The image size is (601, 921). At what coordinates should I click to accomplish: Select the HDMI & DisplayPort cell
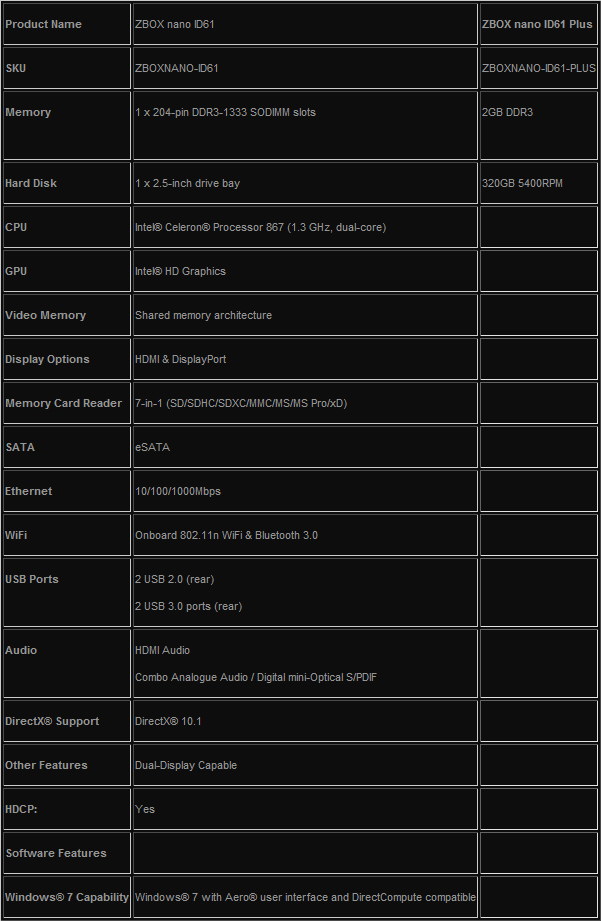[305, 359]
